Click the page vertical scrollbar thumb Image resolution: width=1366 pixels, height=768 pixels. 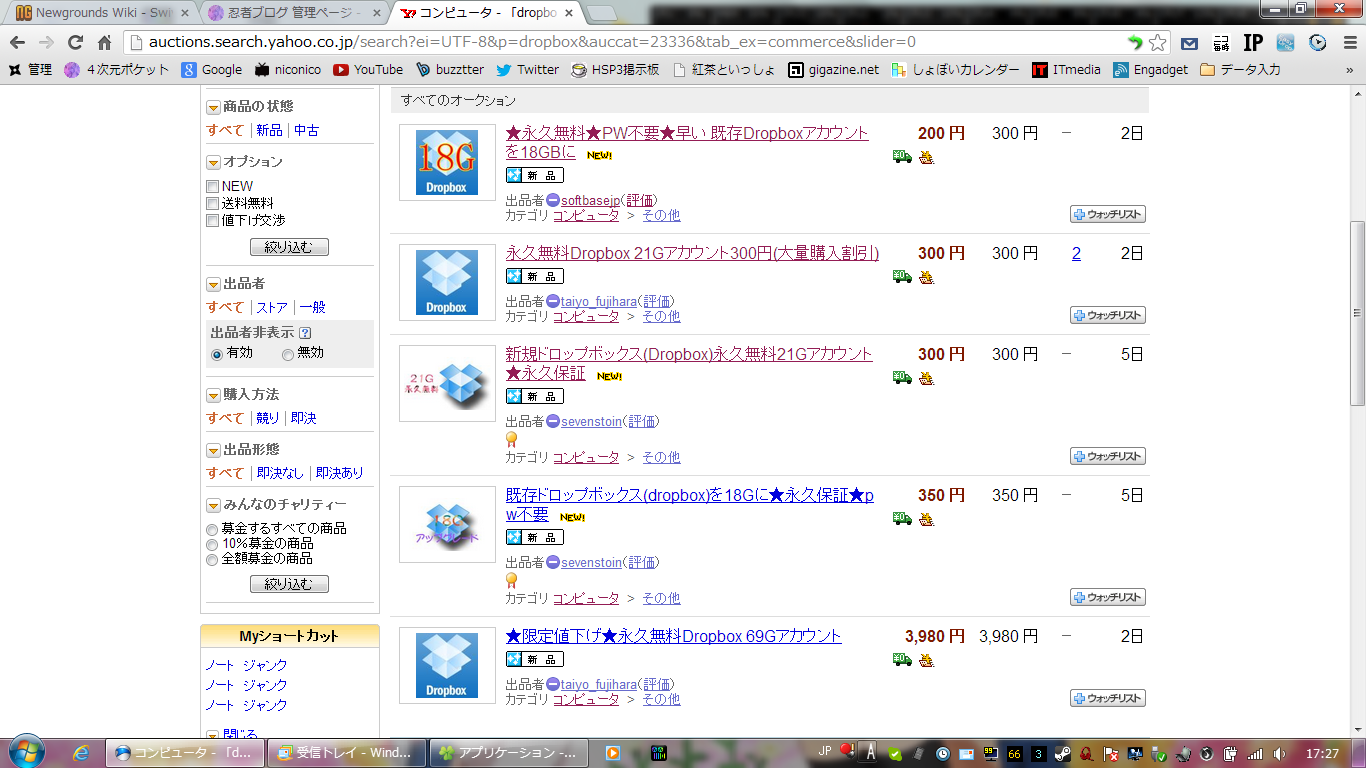(x=1357, y=313)
